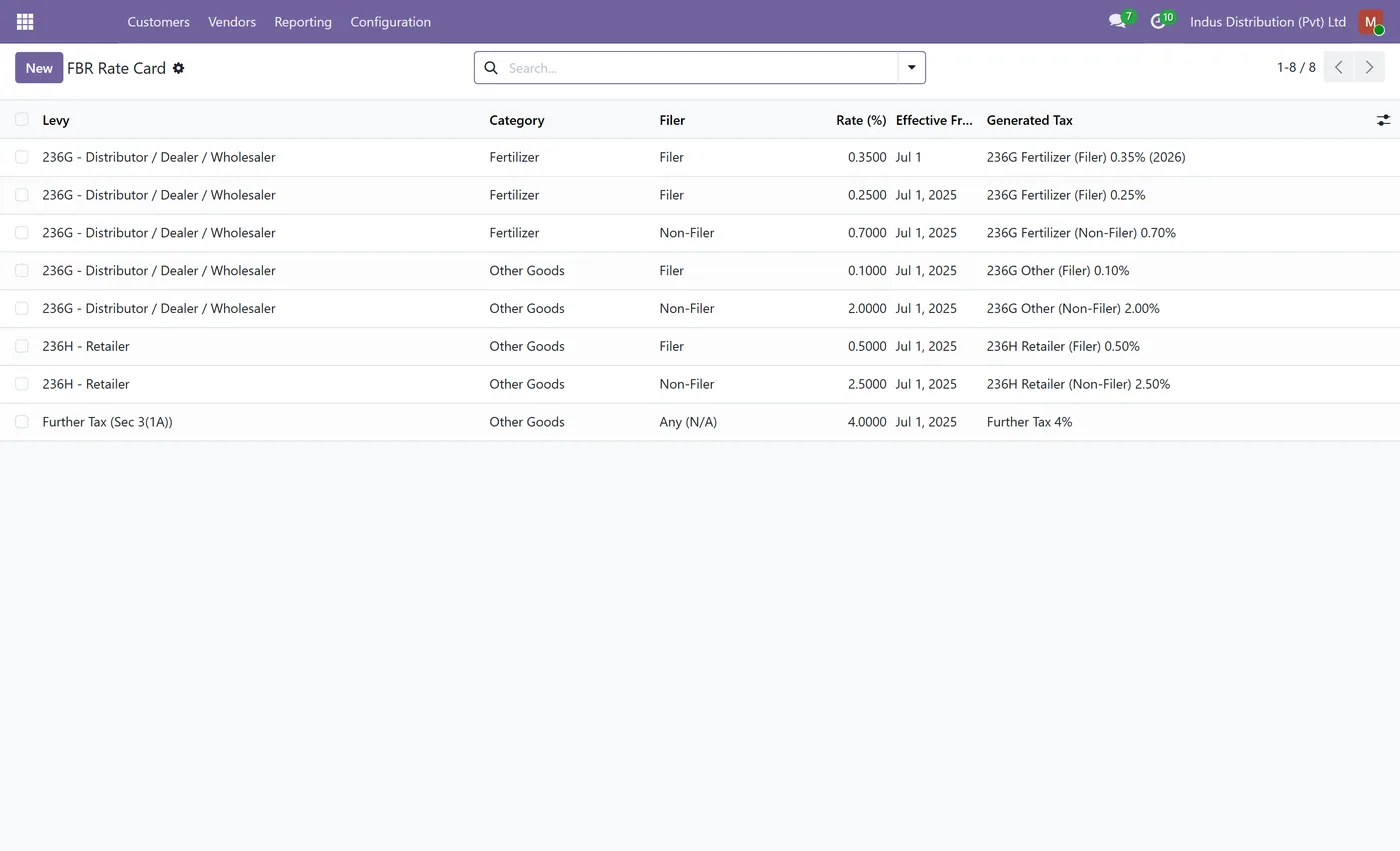The image size is (1400, 851).
Task: Open the Configuration menu
Action: (390, 21)
